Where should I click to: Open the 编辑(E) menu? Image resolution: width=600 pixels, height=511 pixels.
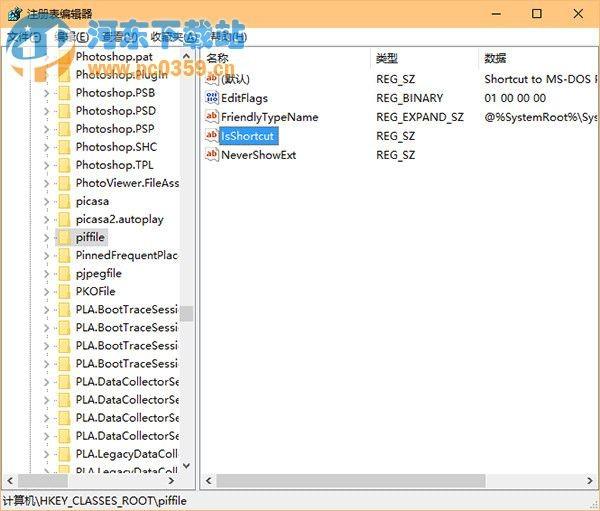pyautogui.click(x=72, y=37)
